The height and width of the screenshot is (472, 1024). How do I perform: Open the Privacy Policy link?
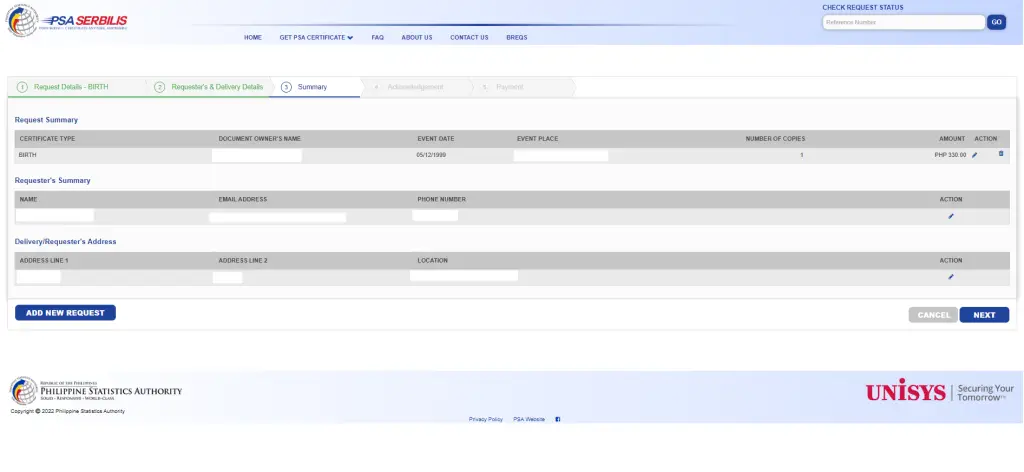pos(486,419)
